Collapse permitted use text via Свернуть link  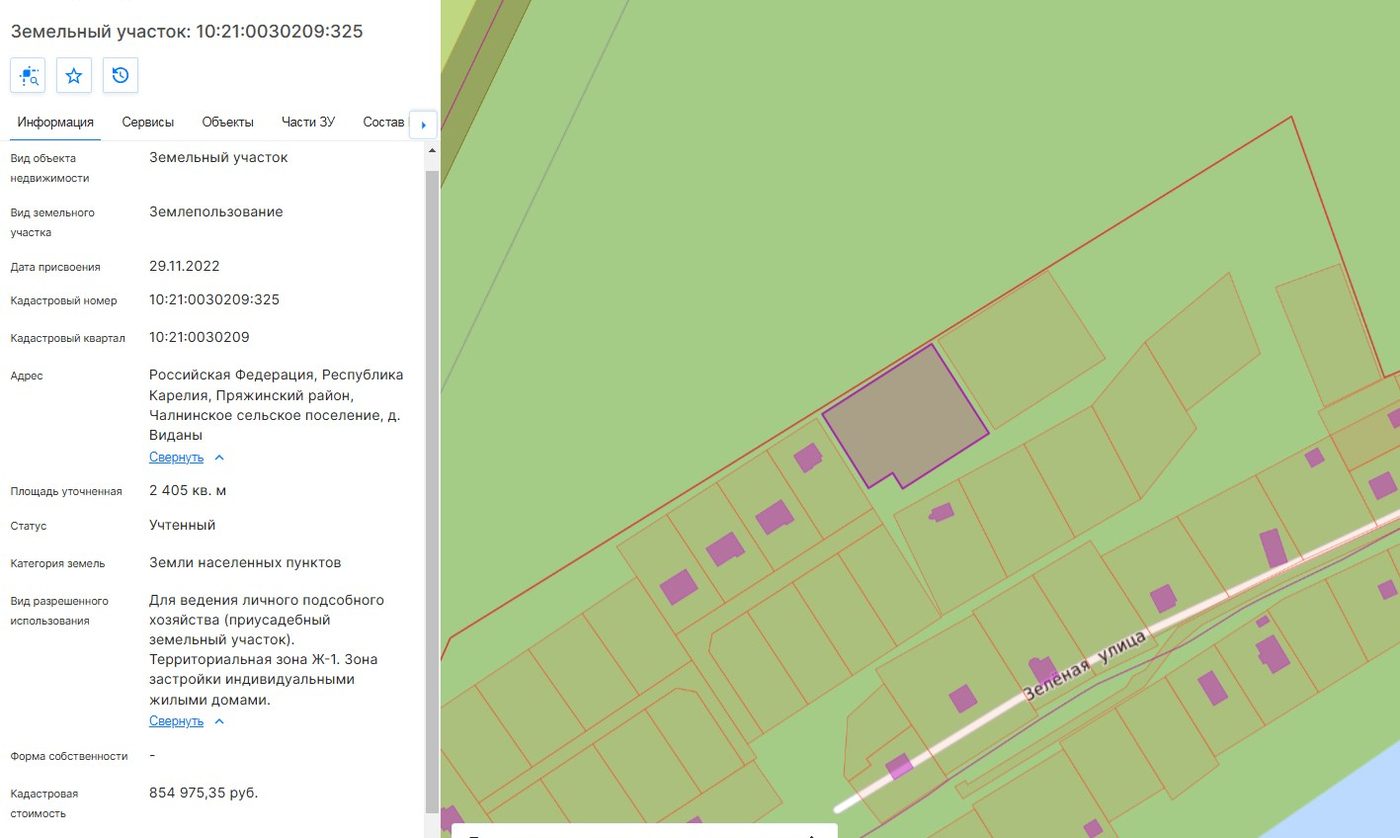176,721
